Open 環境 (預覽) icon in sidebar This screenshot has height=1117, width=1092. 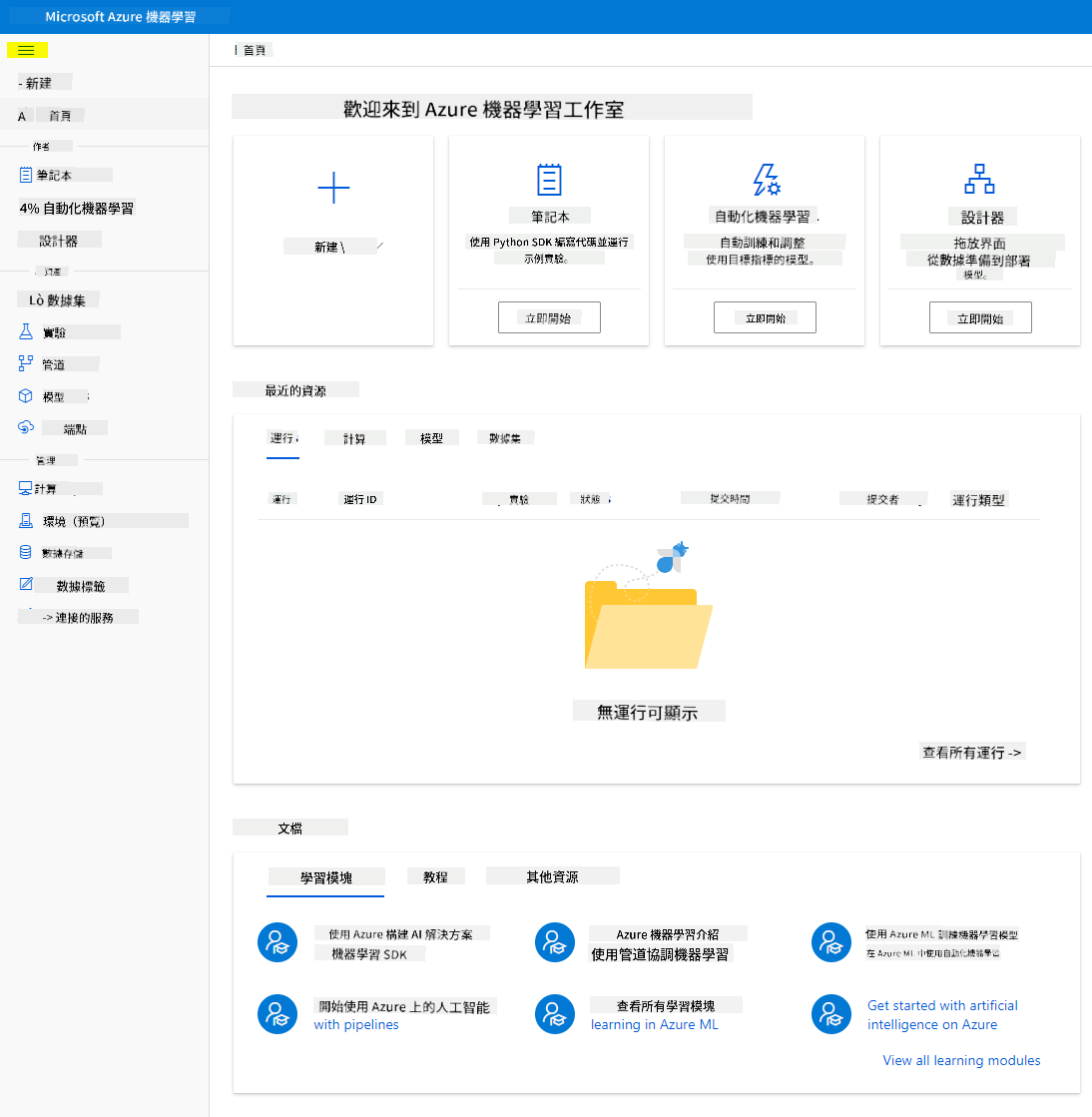coord(26,521)
